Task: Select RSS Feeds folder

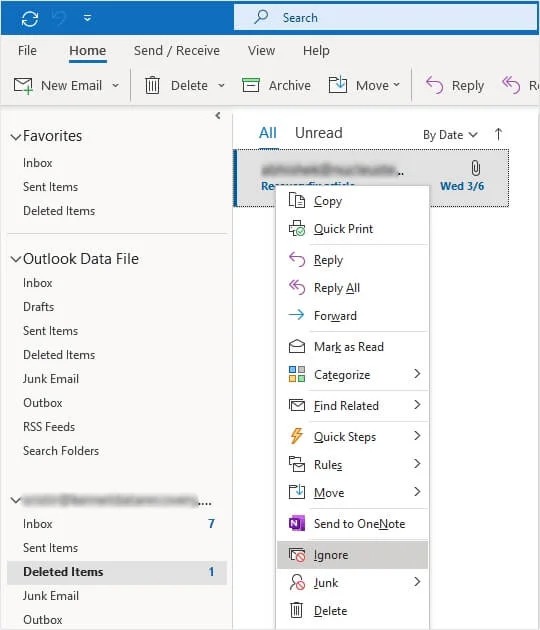Action: click(x=49, y=427)
